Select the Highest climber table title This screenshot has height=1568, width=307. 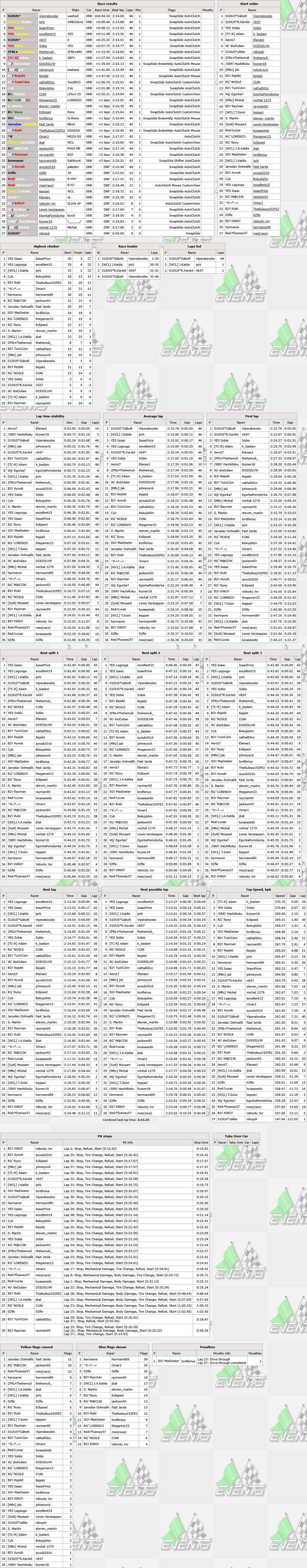point(46,246)
